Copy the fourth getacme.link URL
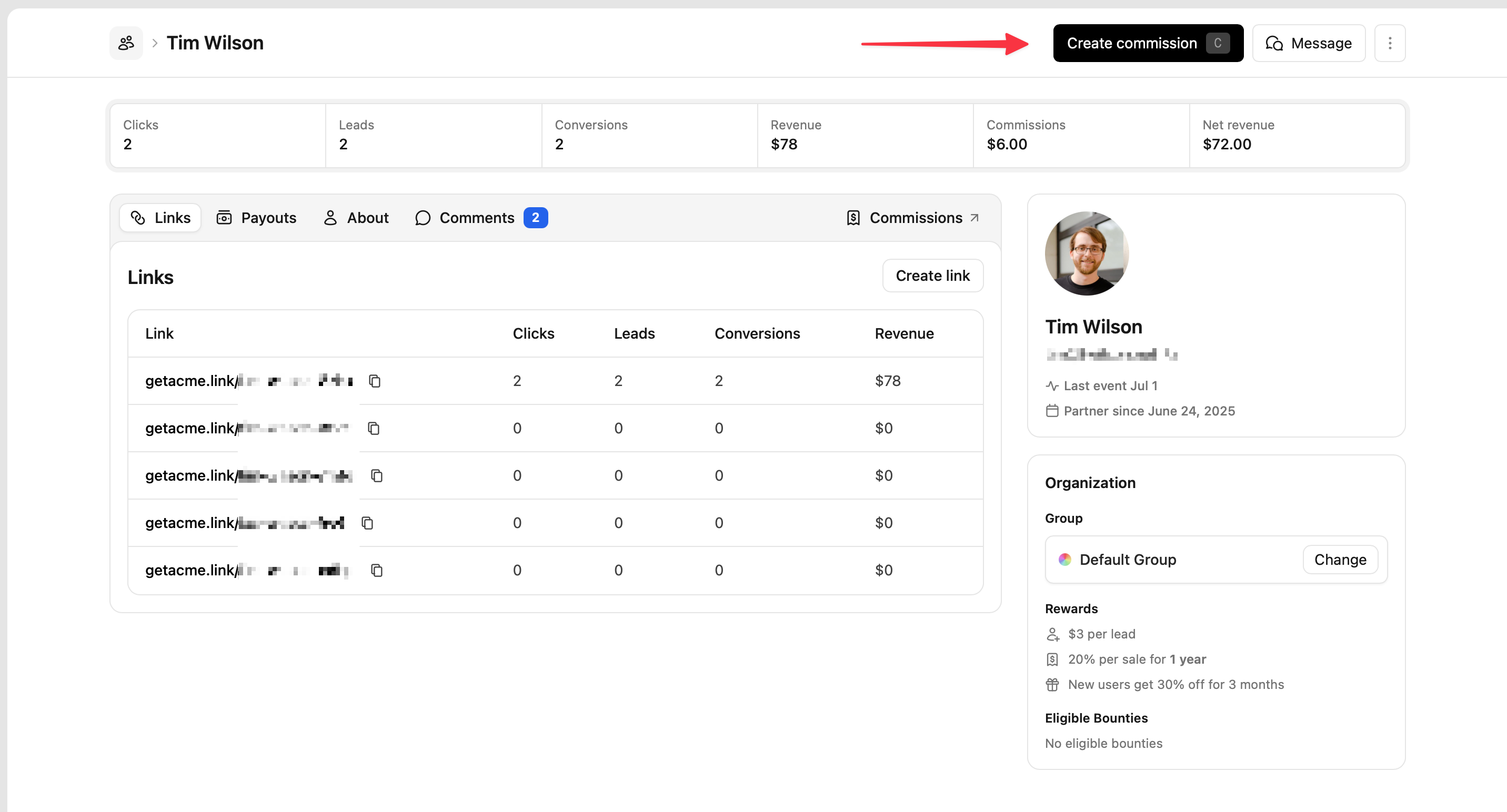 point(367,523)
